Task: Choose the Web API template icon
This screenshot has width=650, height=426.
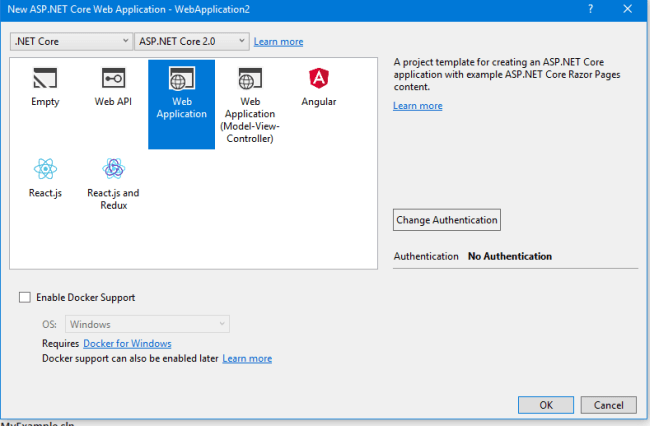Action: coord(113,78)
